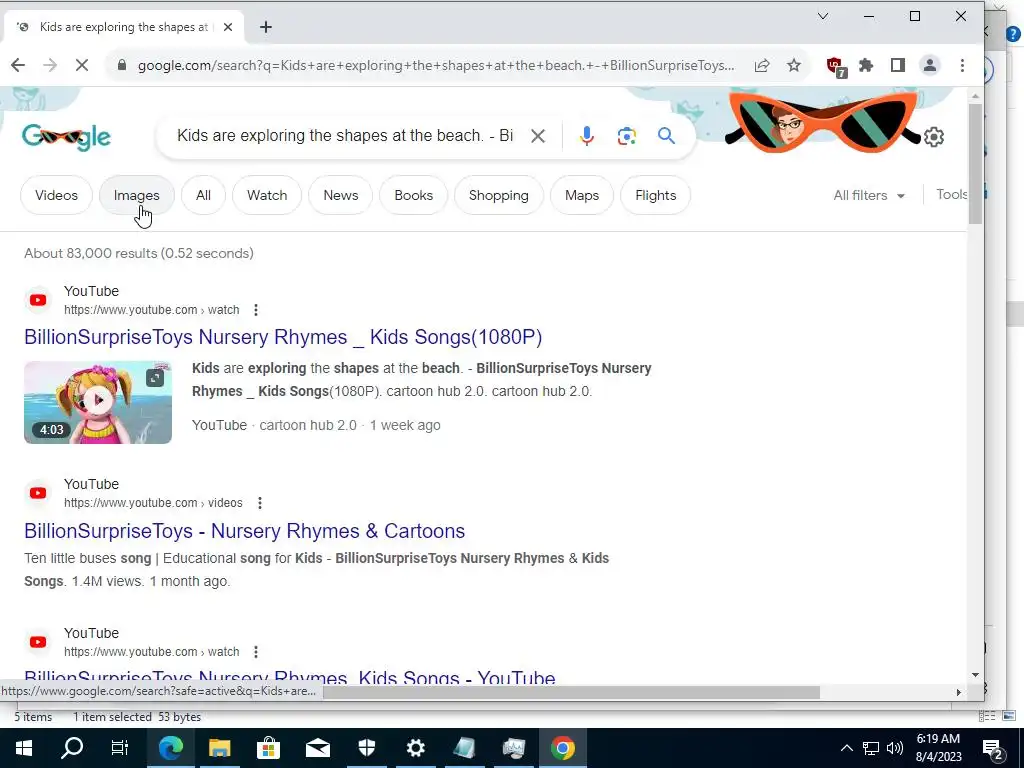Stop loading the page

point(82,65)
